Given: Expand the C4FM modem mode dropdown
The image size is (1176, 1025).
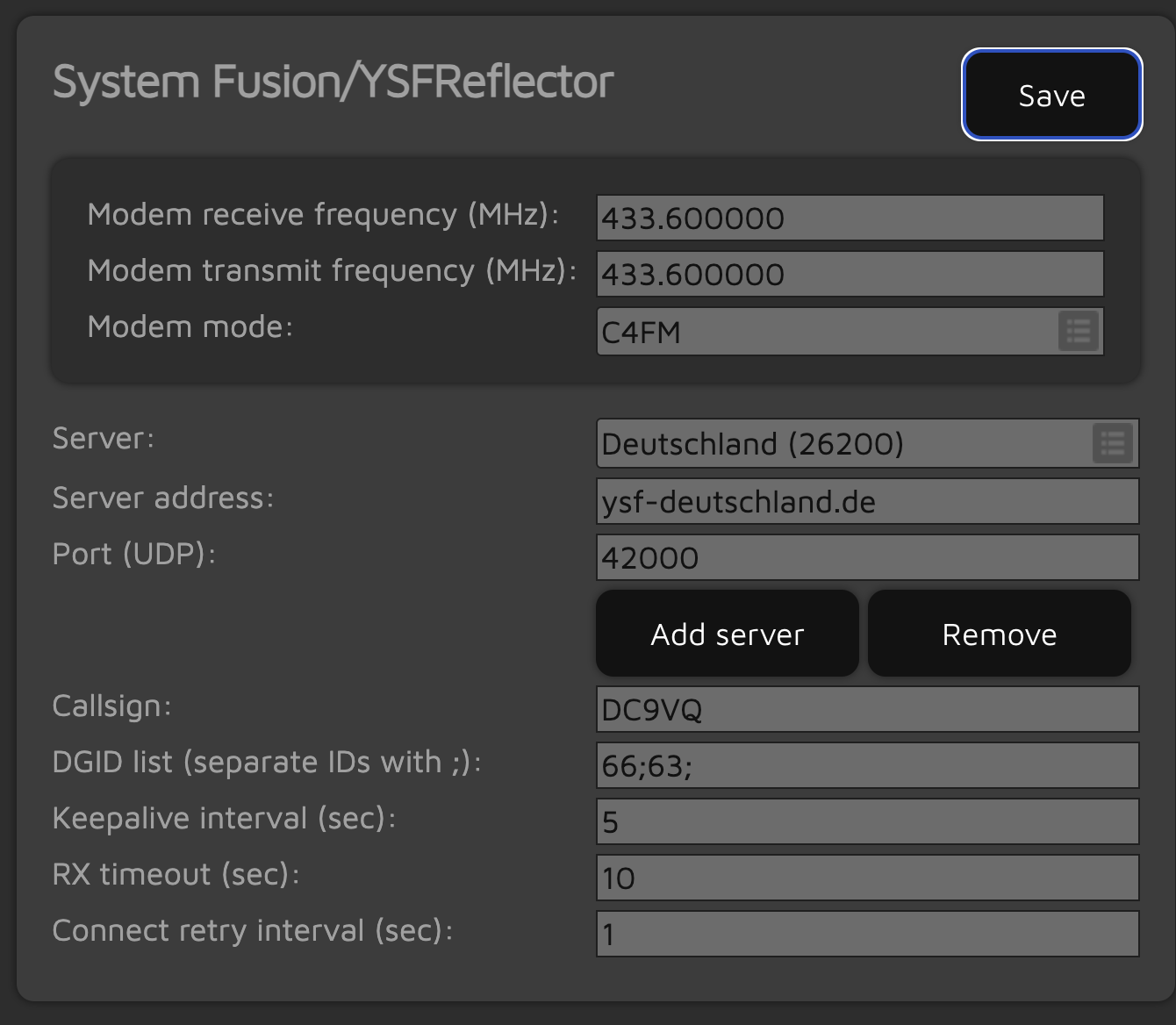Looking at the screenshot, I should 850,332.
